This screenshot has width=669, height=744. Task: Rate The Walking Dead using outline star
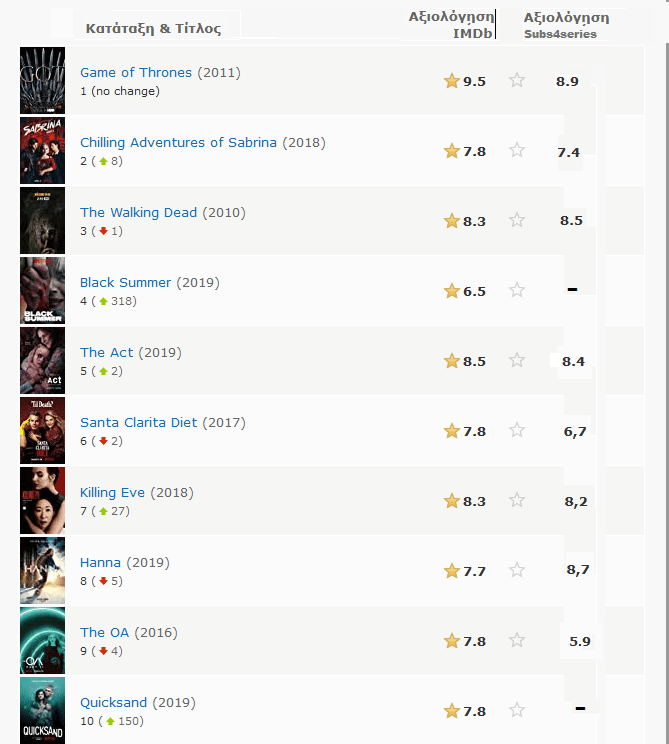pos(517,220)
